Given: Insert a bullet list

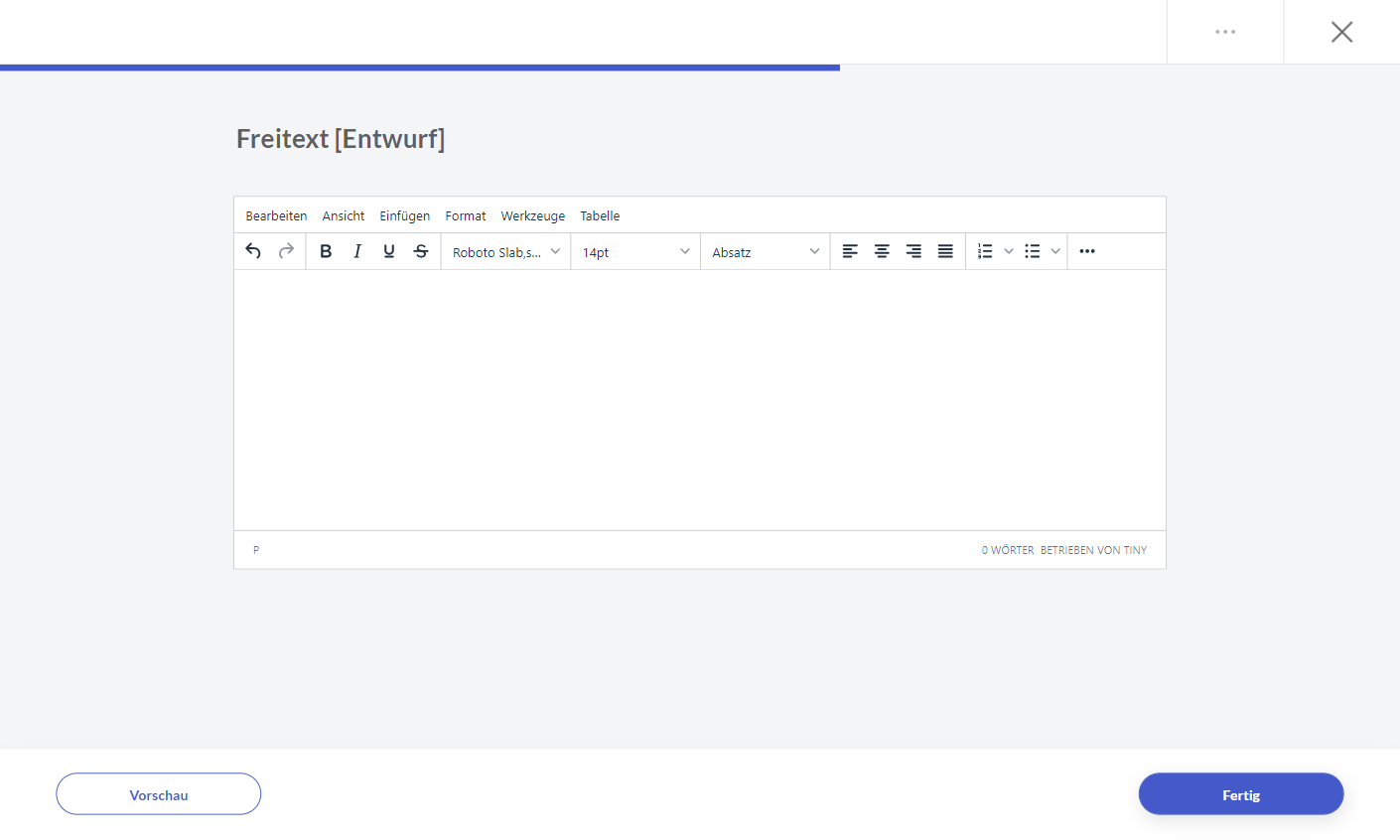Looking at the screenshot, I should [x=1033, y=251].
